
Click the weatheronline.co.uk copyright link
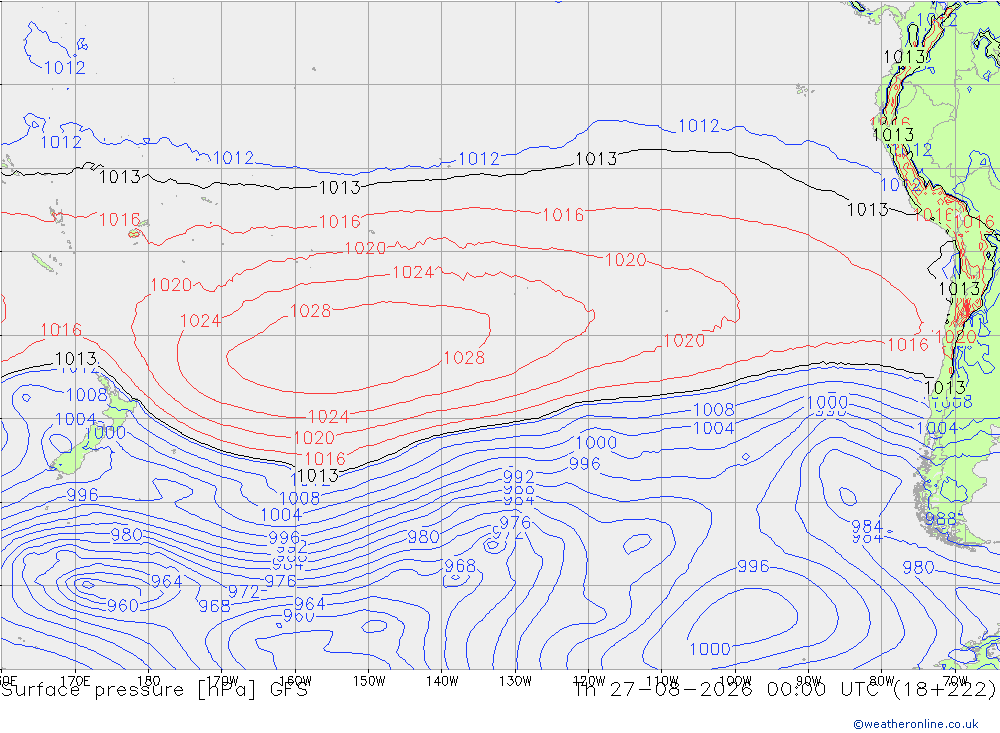click(916, 724)
